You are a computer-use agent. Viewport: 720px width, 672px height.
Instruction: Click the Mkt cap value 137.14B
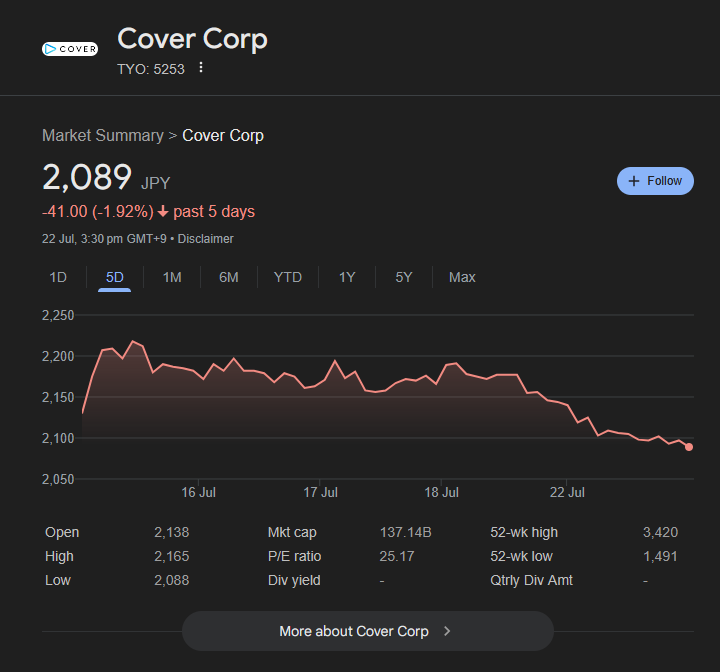405,532
